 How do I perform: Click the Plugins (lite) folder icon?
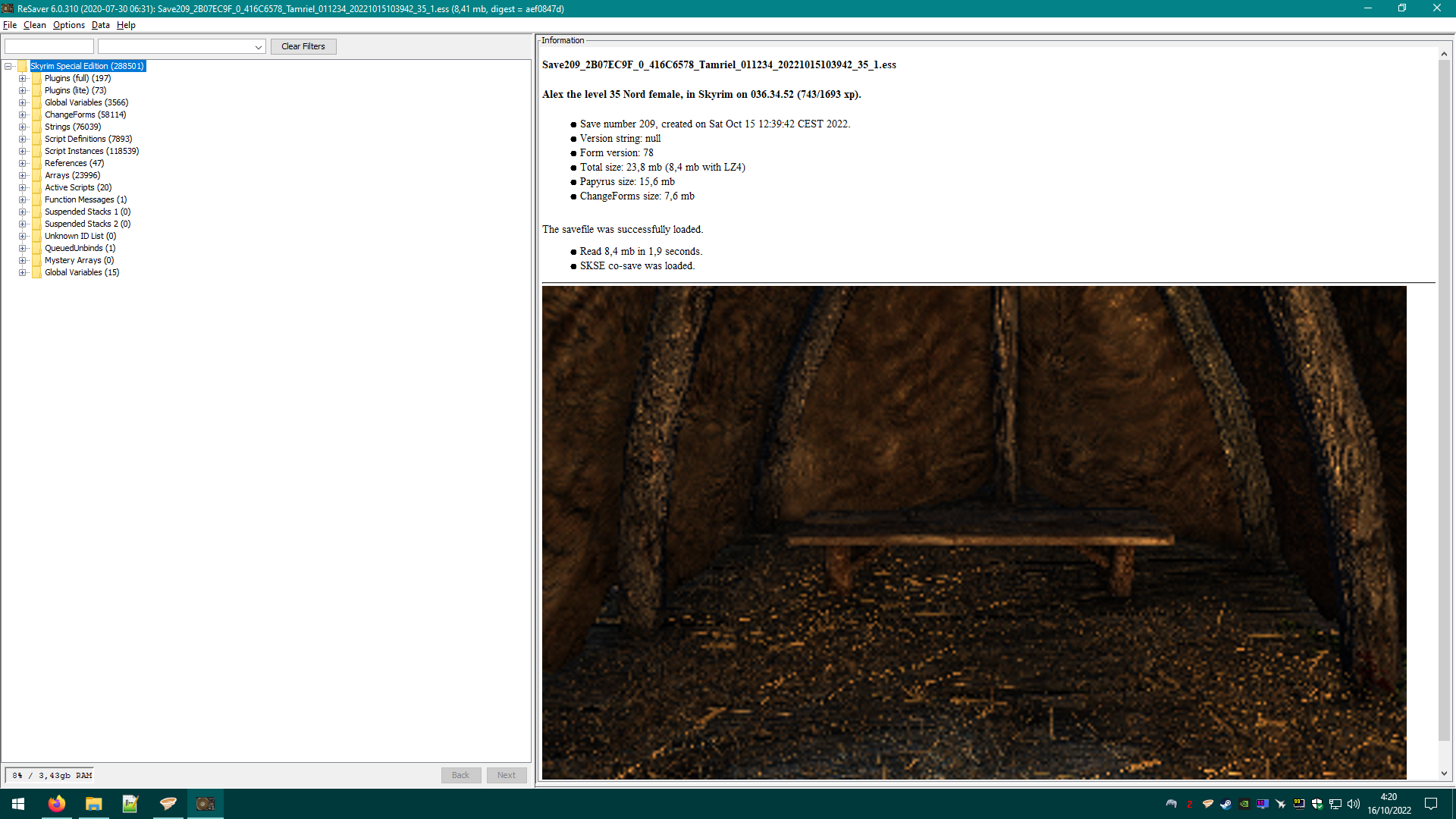tap(36, 90)
